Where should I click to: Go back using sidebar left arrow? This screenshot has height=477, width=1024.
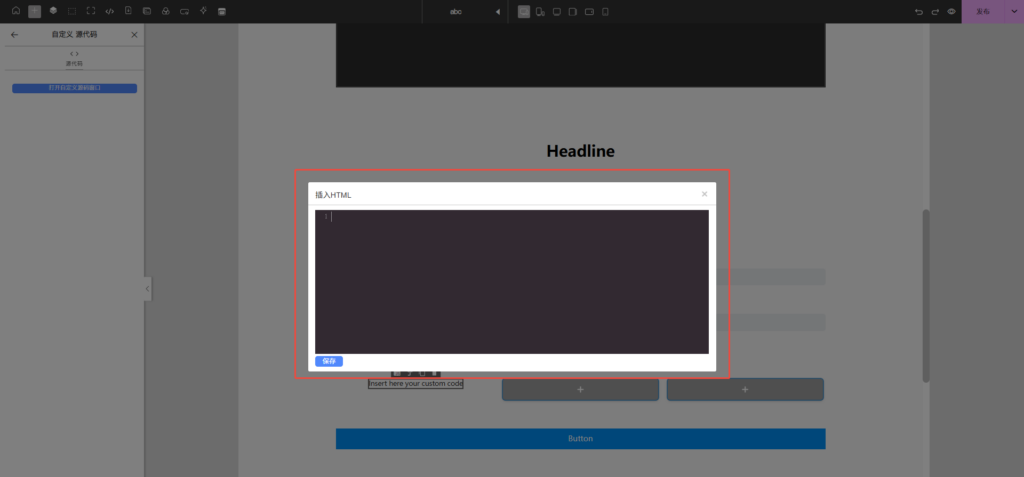point(14,35)
